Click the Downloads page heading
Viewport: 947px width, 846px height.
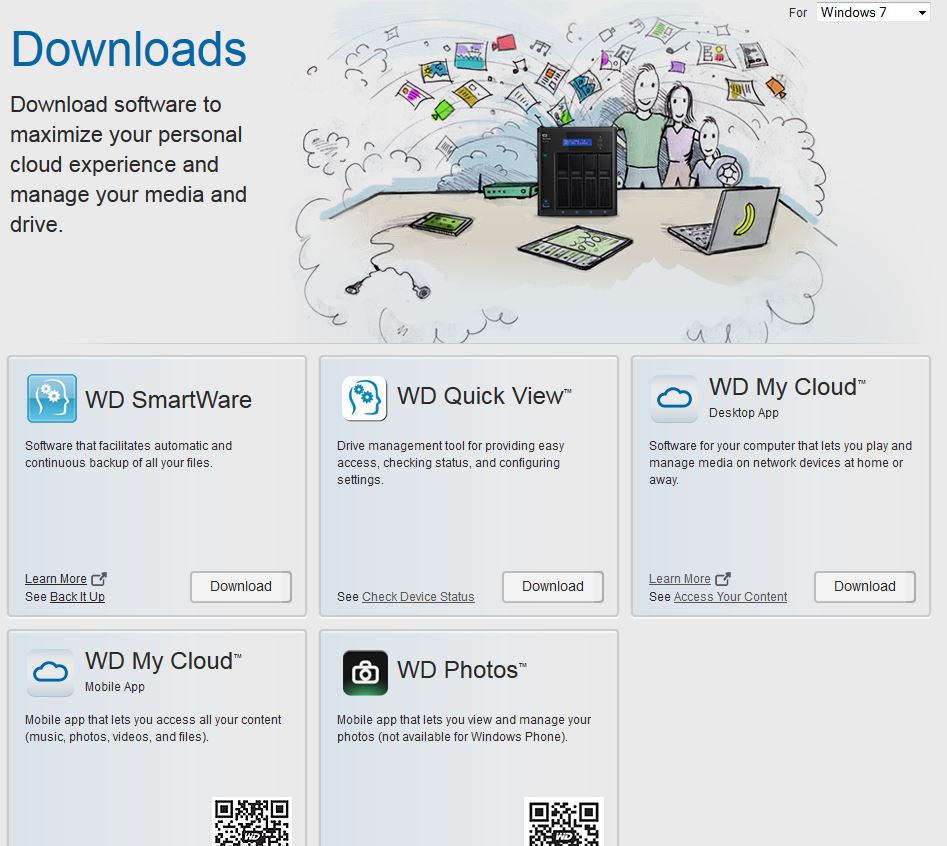[129, 49]
